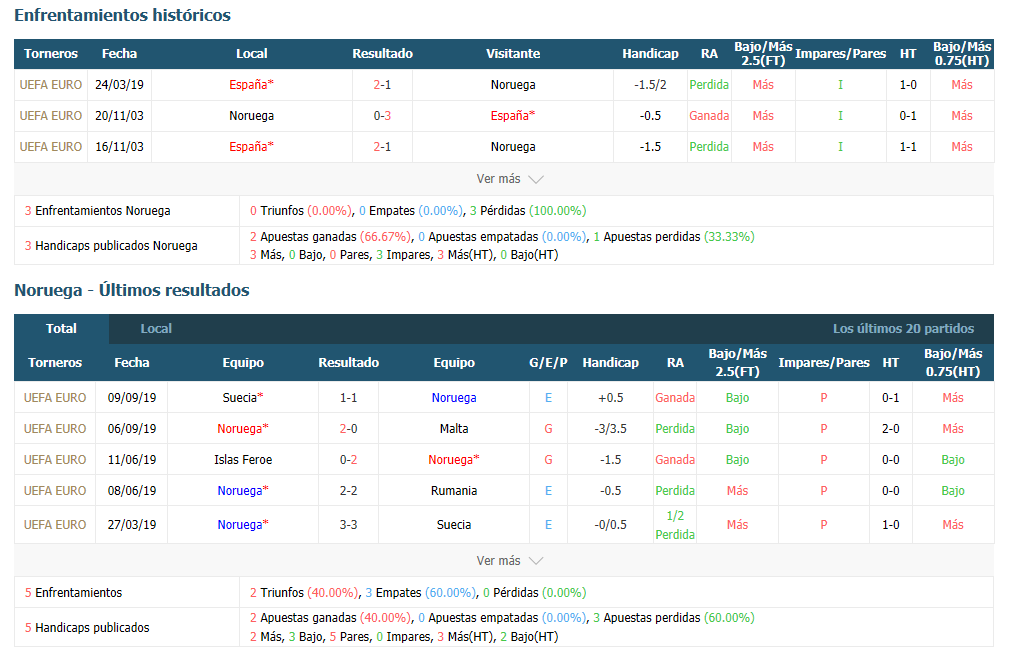This screenshot has height=654, width=1014.
Task: Click result 2-2 of Noruega vs Rumania
Action: click(x=349, y=491)
